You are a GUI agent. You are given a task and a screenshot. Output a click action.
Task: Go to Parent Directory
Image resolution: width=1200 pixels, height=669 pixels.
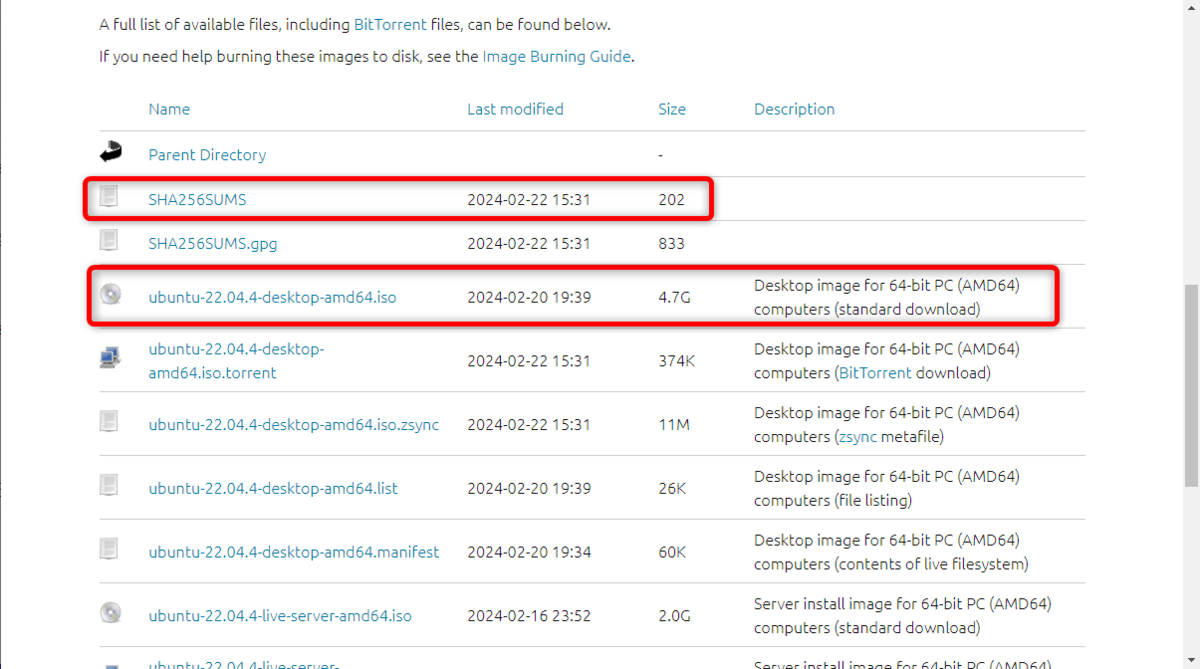click(x=207, y=155)
